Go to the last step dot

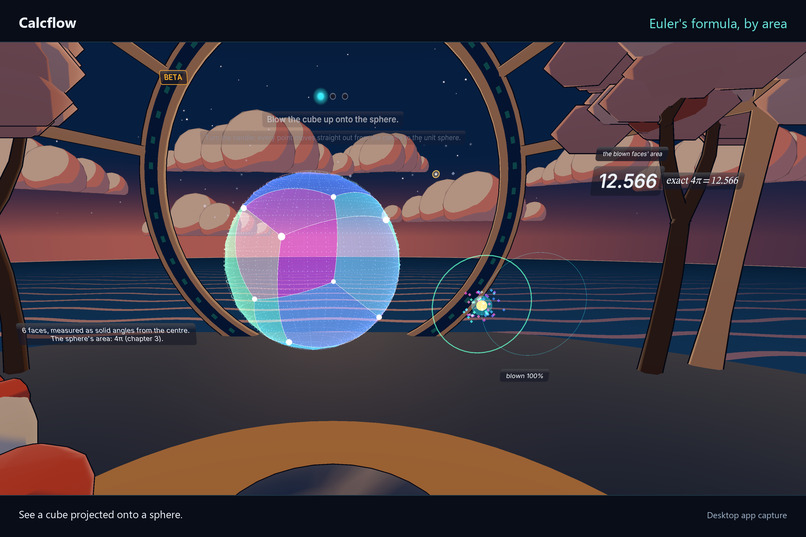345,96
